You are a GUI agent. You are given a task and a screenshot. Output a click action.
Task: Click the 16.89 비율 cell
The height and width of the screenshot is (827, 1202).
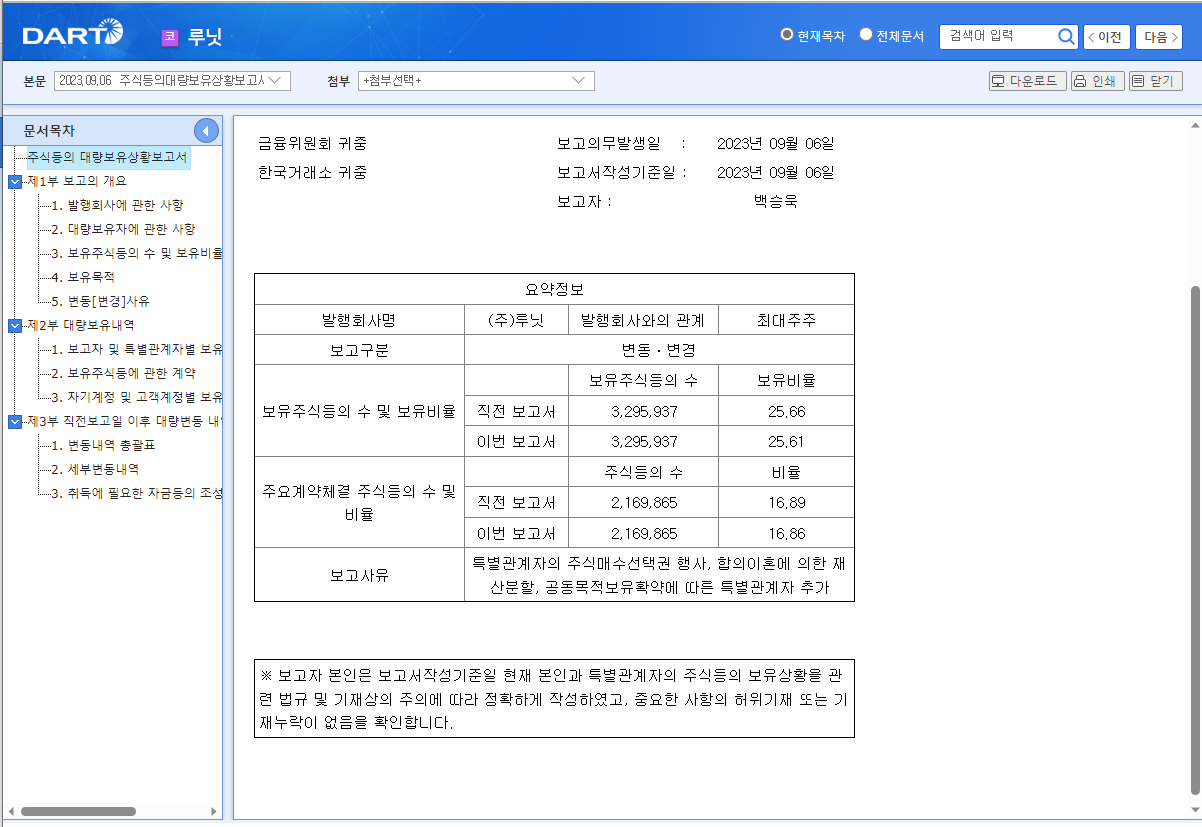[x=786, y=502]
